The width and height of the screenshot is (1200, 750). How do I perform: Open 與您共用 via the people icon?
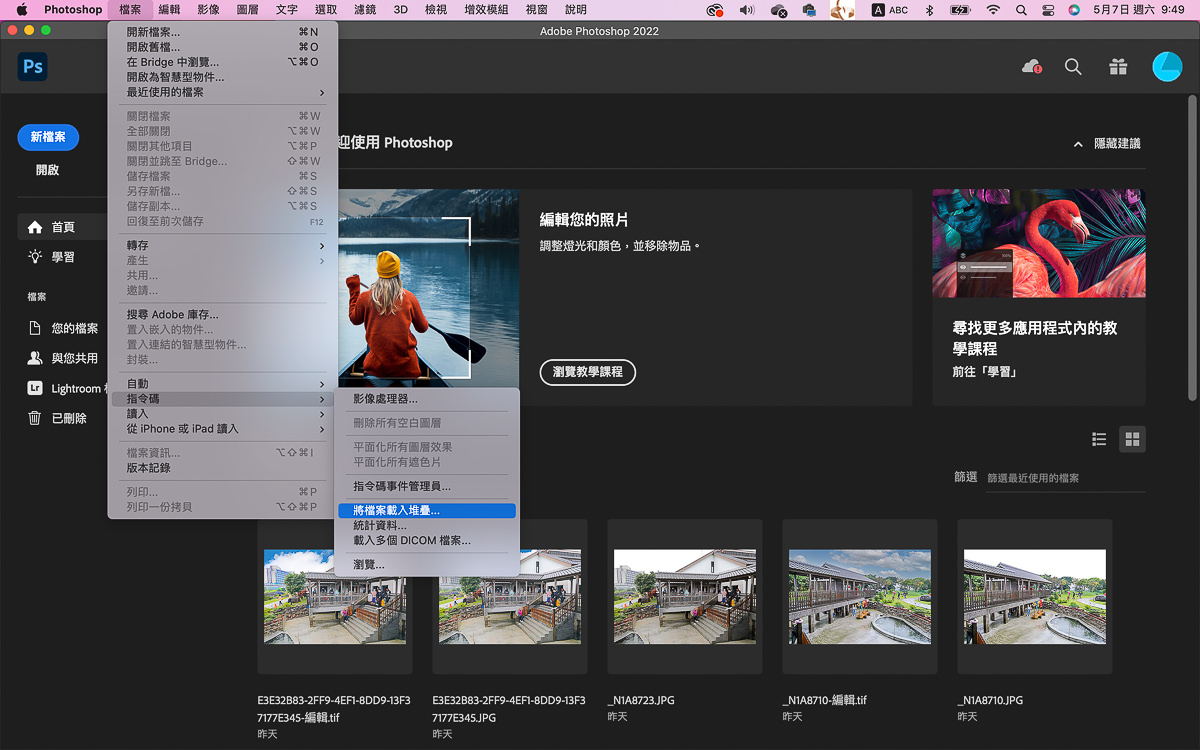35,358
